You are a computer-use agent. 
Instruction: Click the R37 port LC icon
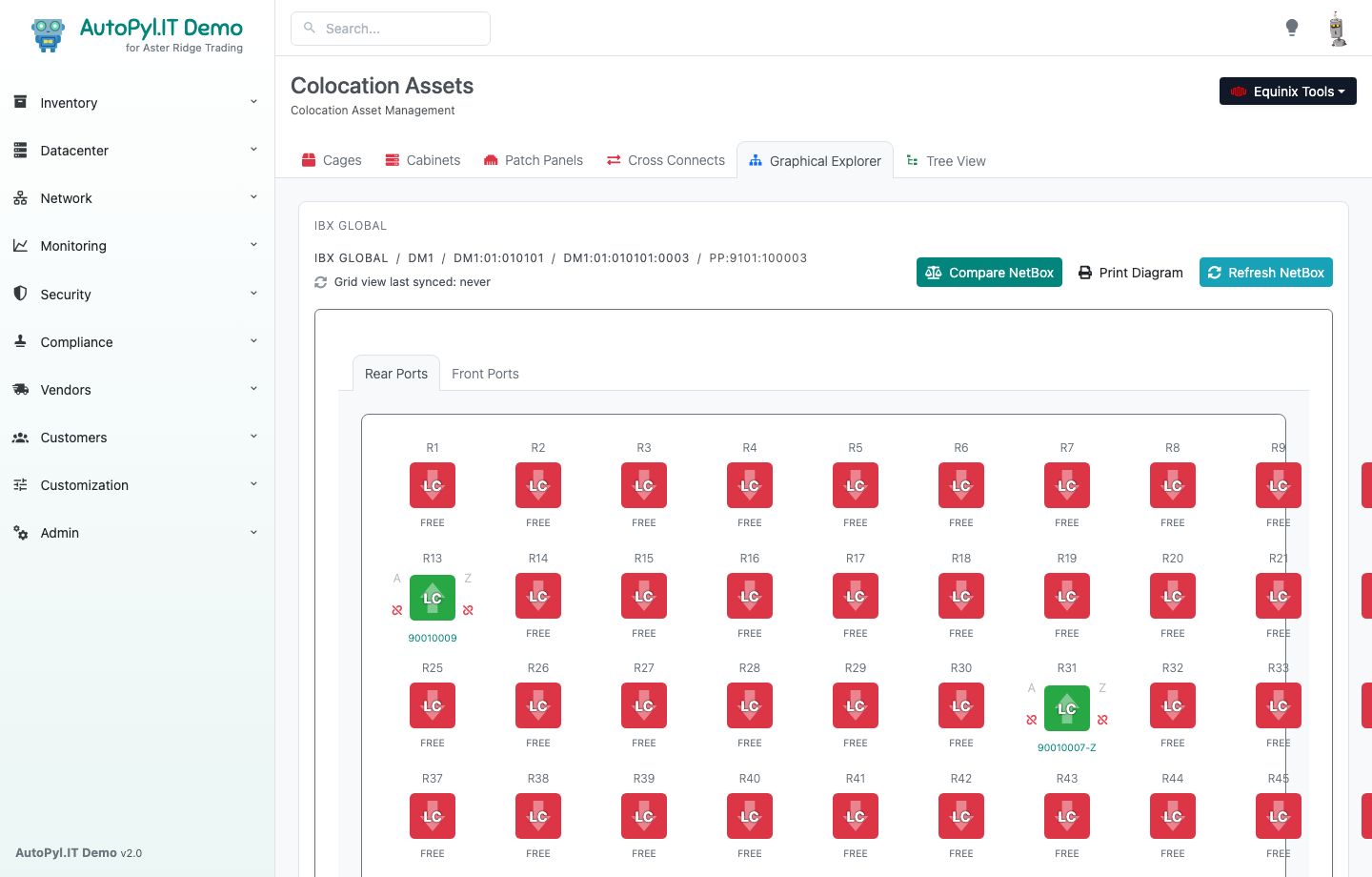pyautogui.click(x=433, y=816)
